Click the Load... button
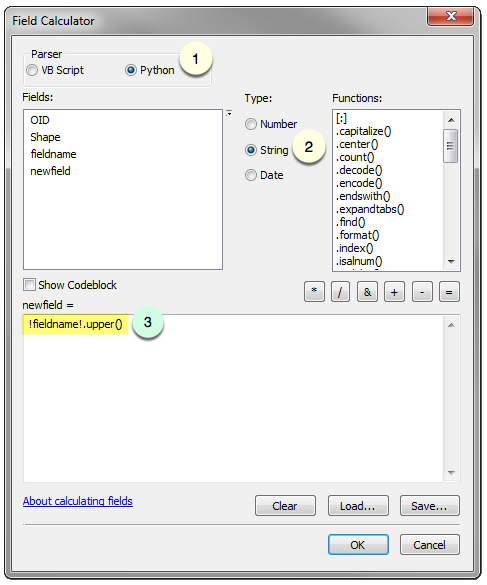Screen dimensions: 487x585 point(358,506)
